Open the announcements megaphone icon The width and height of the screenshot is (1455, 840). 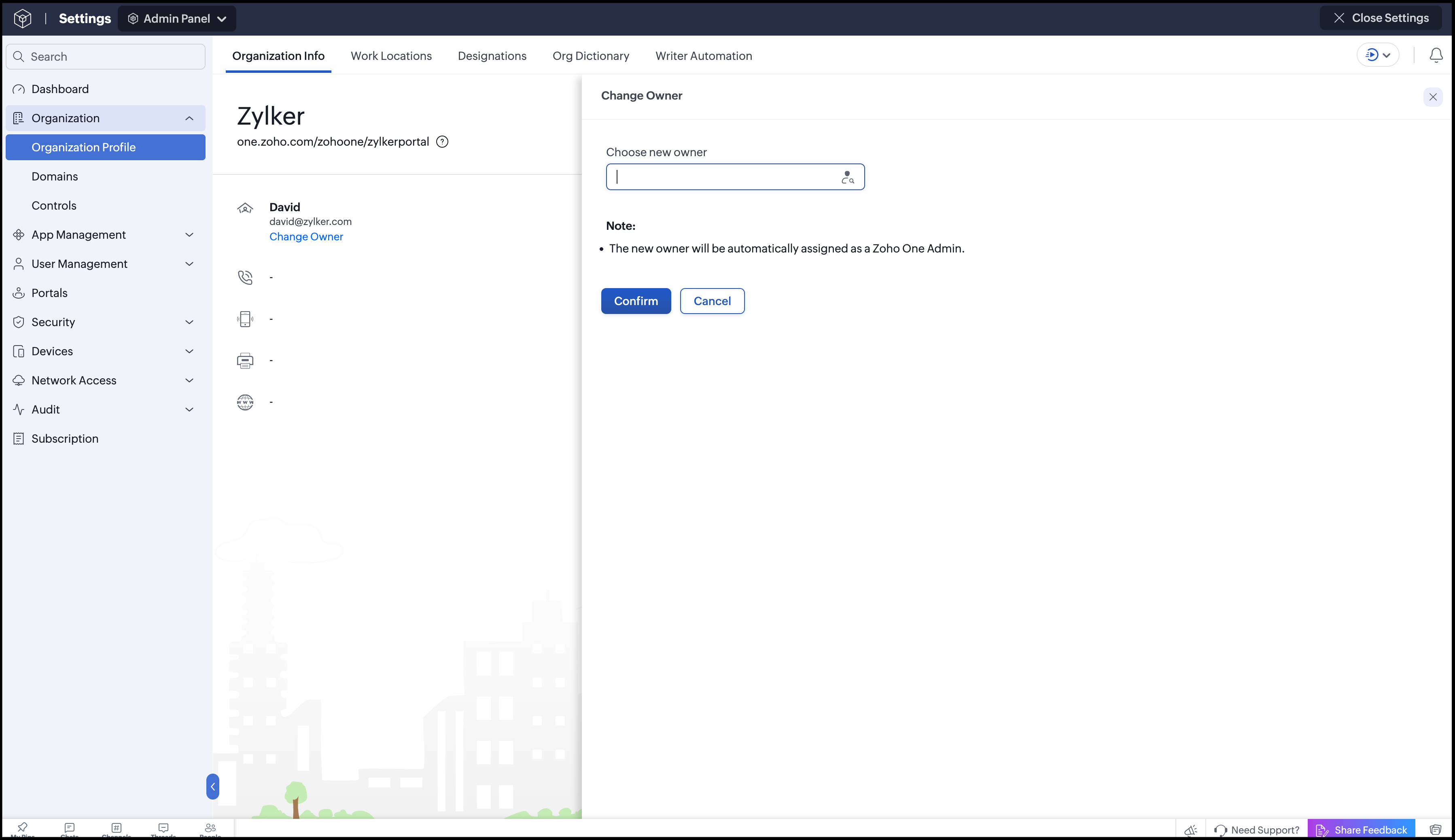pos(1190,829)
